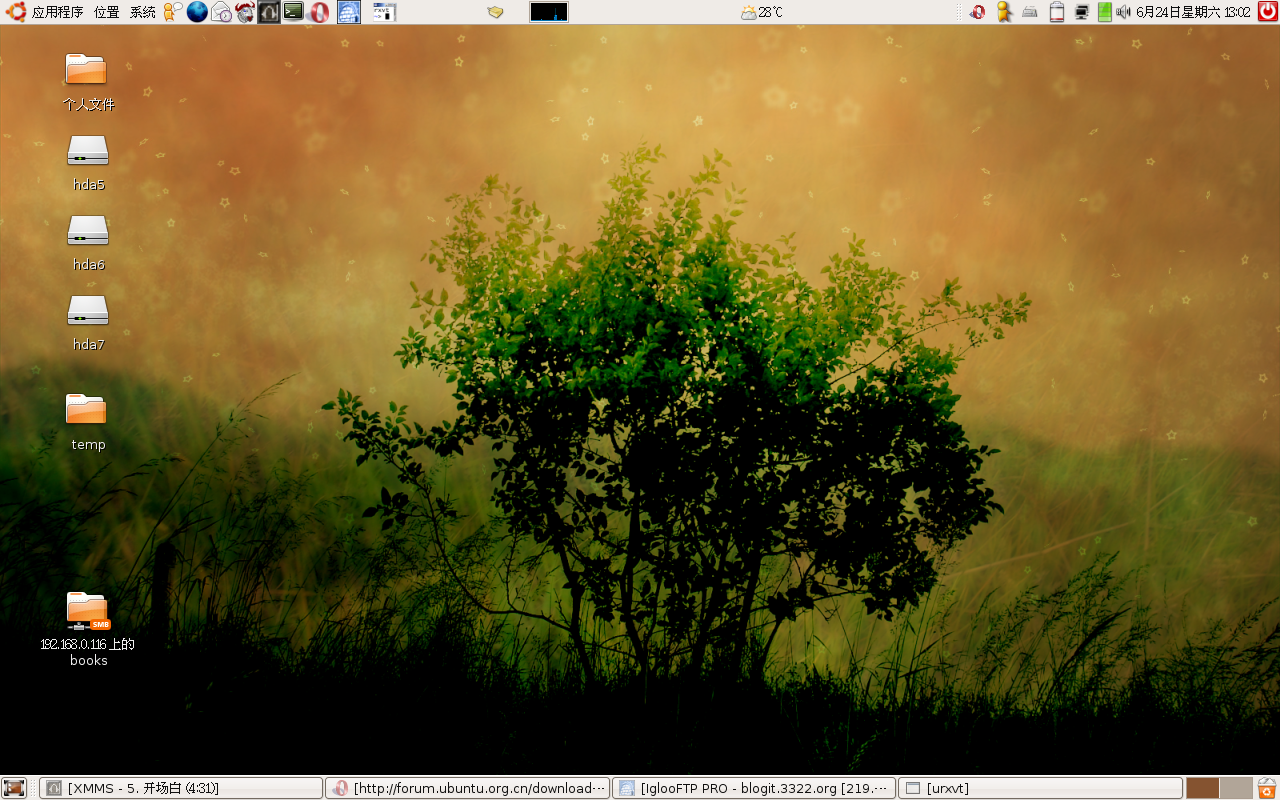Switch to the first brown workspace
This screenshot has width=1280, height=800.
coord(1202,788)
